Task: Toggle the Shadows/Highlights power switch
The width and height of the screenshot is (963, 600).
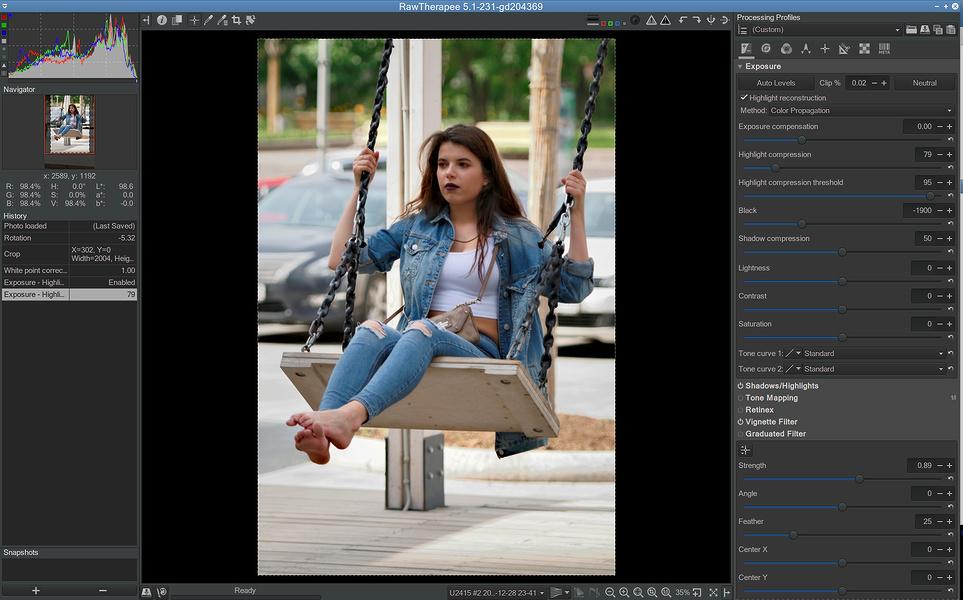Action: (x=741, y=386)
